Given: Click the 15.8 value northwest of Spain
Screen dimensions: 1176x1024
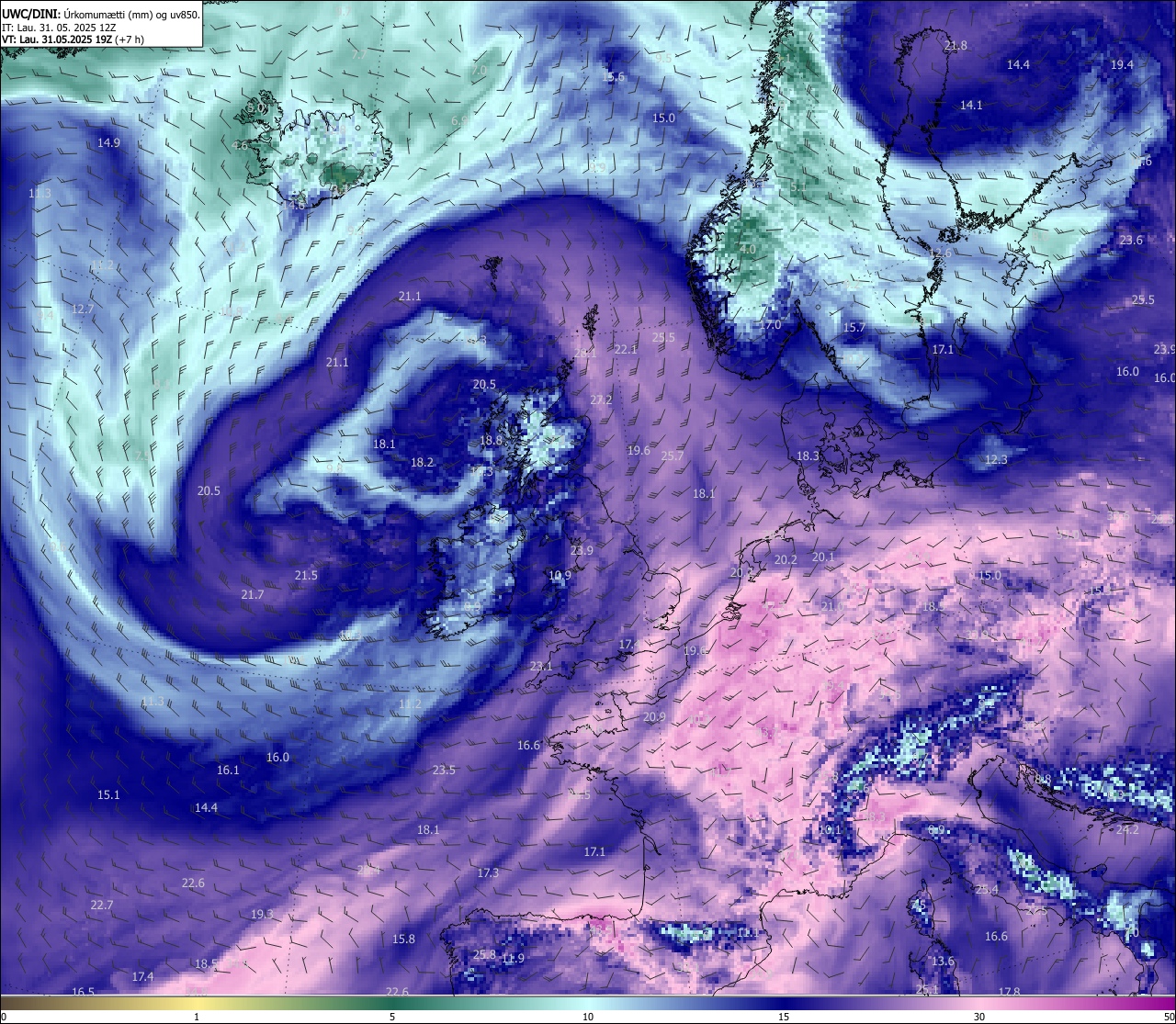Looking at the screenshot, I should [x=403, y=940].
